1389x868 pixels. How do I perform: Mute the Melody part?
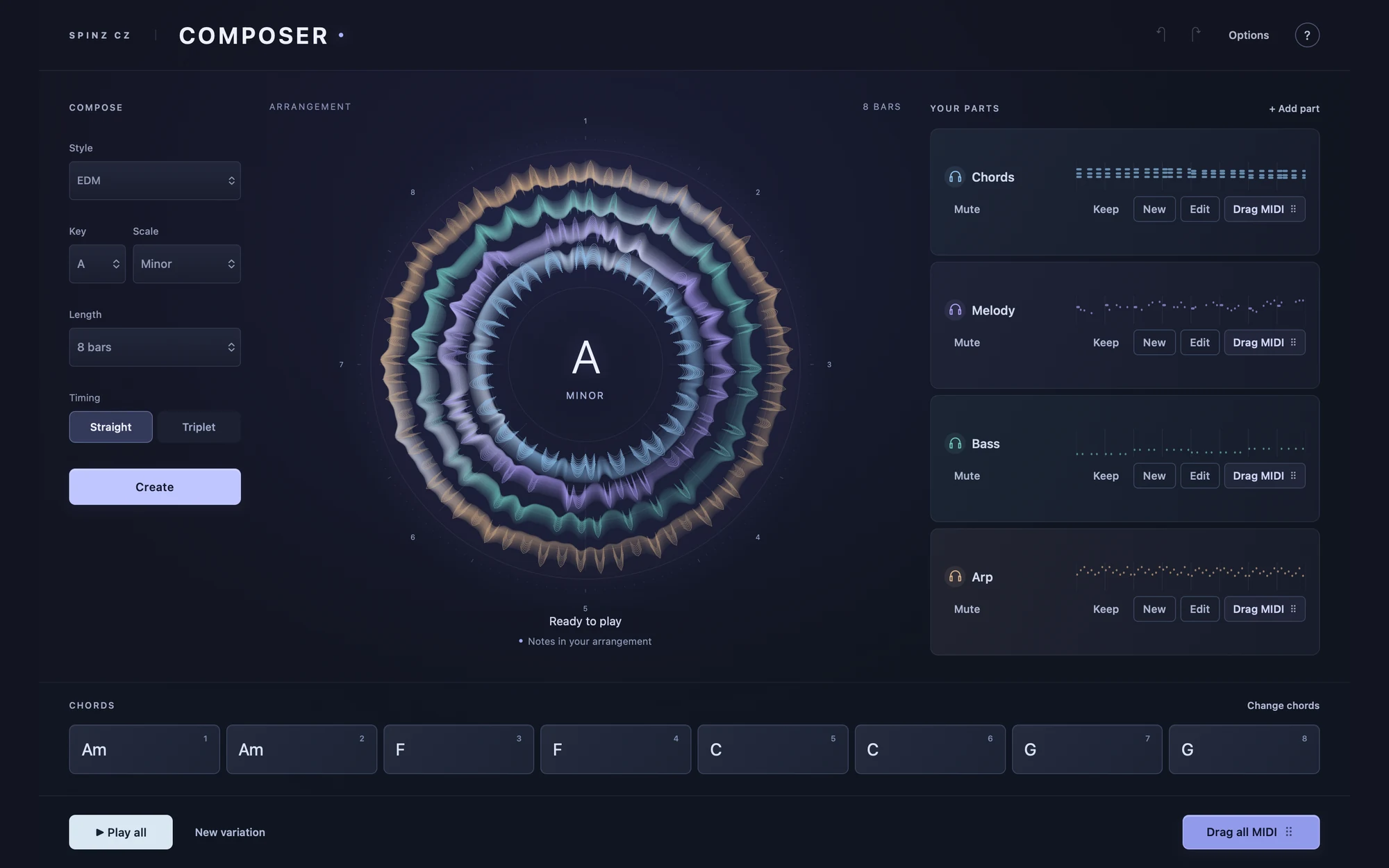967,342
